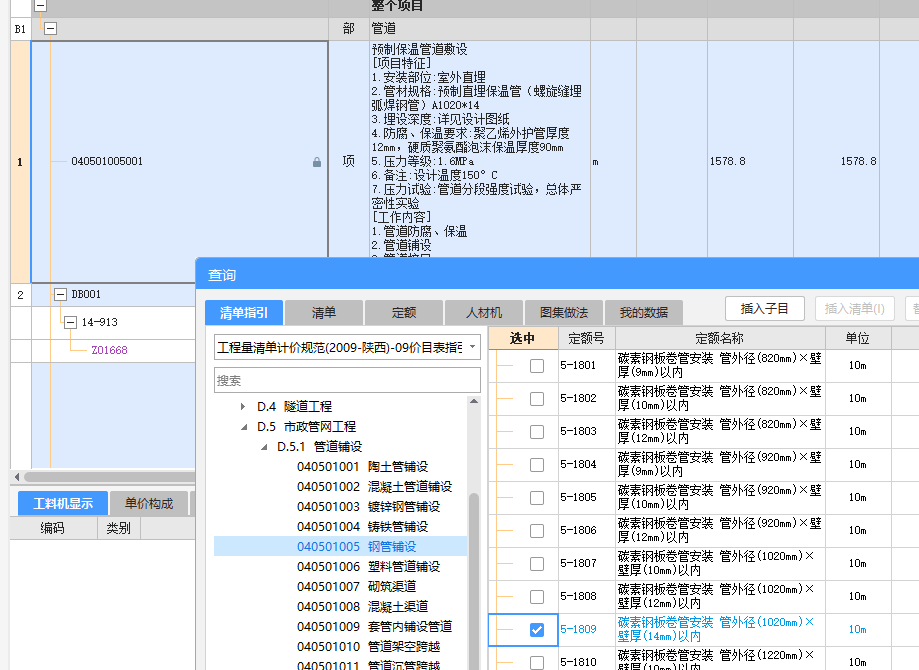Viewport: 919px width, 670px height.
Task: Open the 工料机显示 tab
Action: click(x=63, y=503)
